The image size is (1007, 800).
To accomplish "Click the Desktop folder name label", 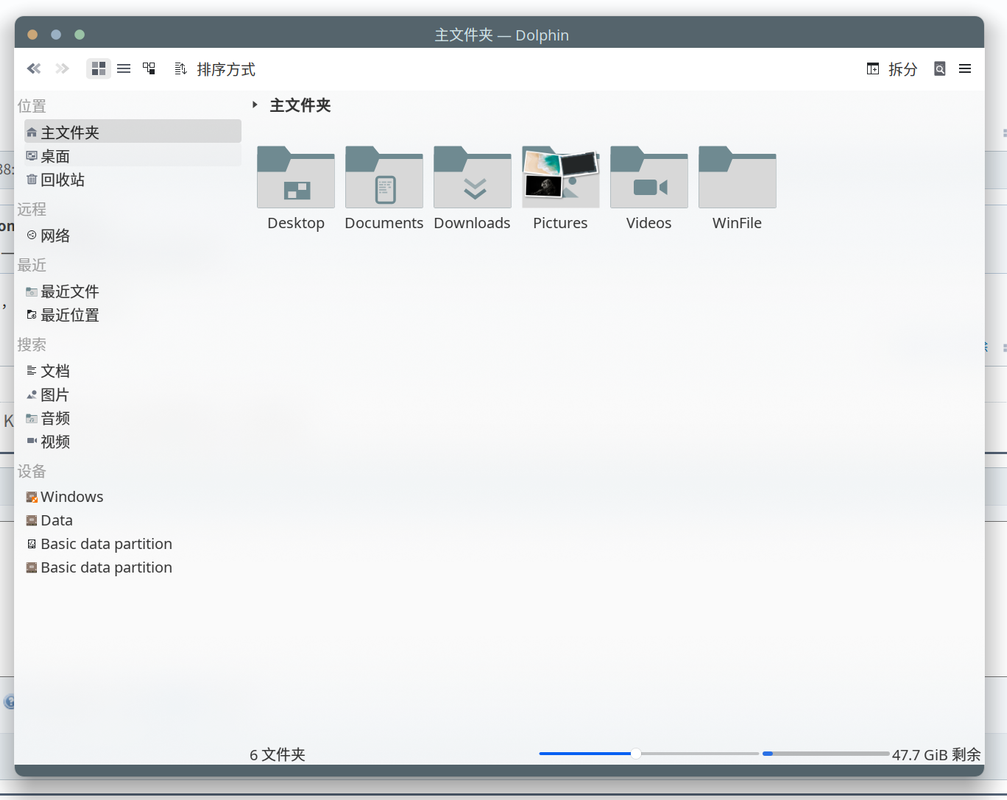I will (296, 223).
